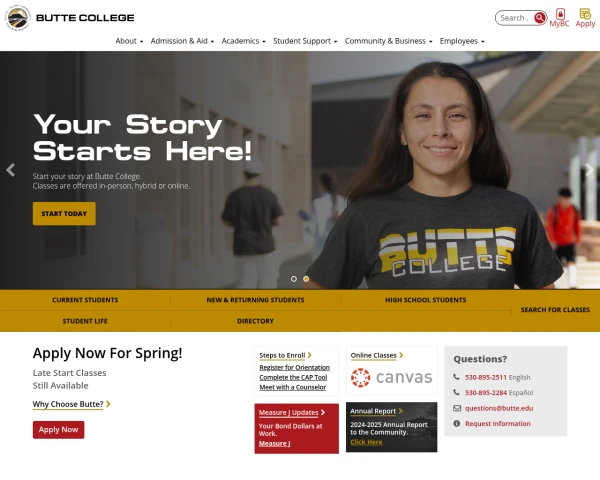The width and height of the screenshot is (600, 480).
Task: Click the red Apply Now button
Action: (59, 429)
